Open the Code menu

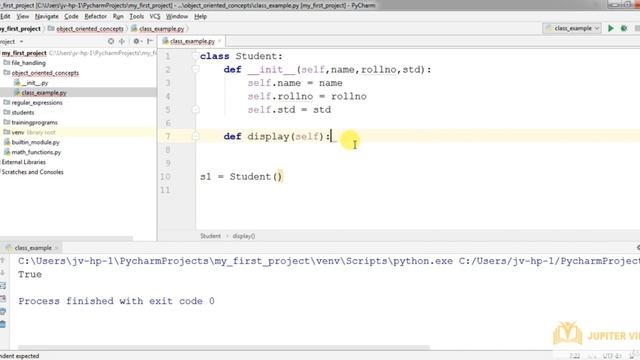[71, 16]
